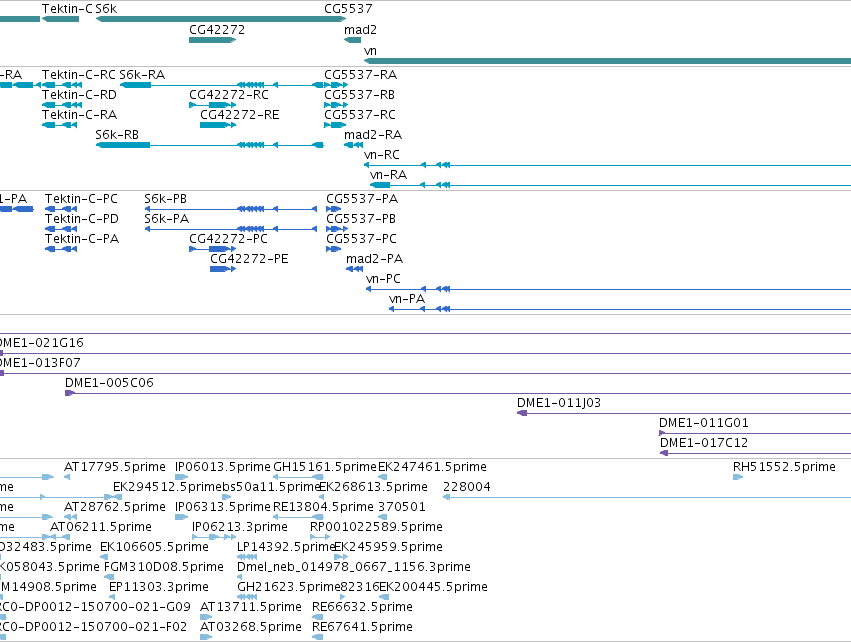Click clone DME1-011J03

[x=684, y=414]
